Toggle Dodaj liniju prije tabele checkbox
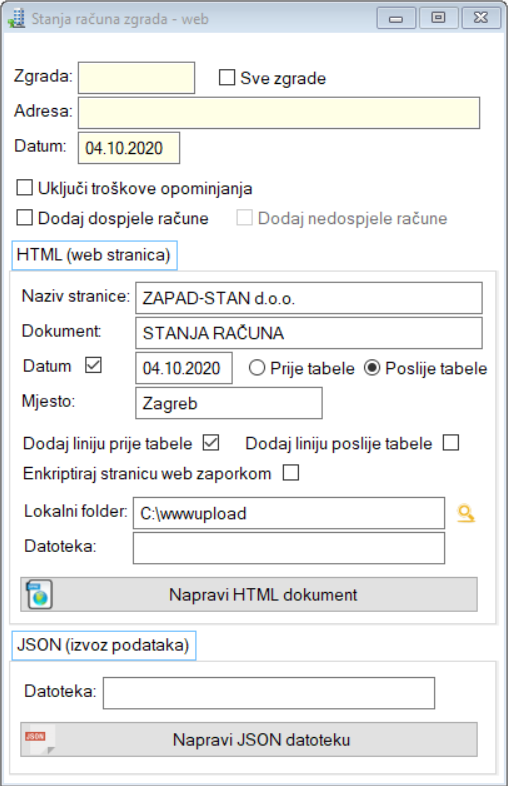Viewport: 508px width, 786px height. 211,443
